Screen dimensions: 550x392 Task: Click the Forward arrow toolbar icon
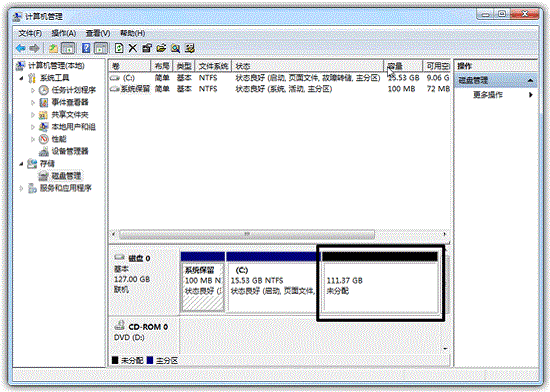[34, 48]
